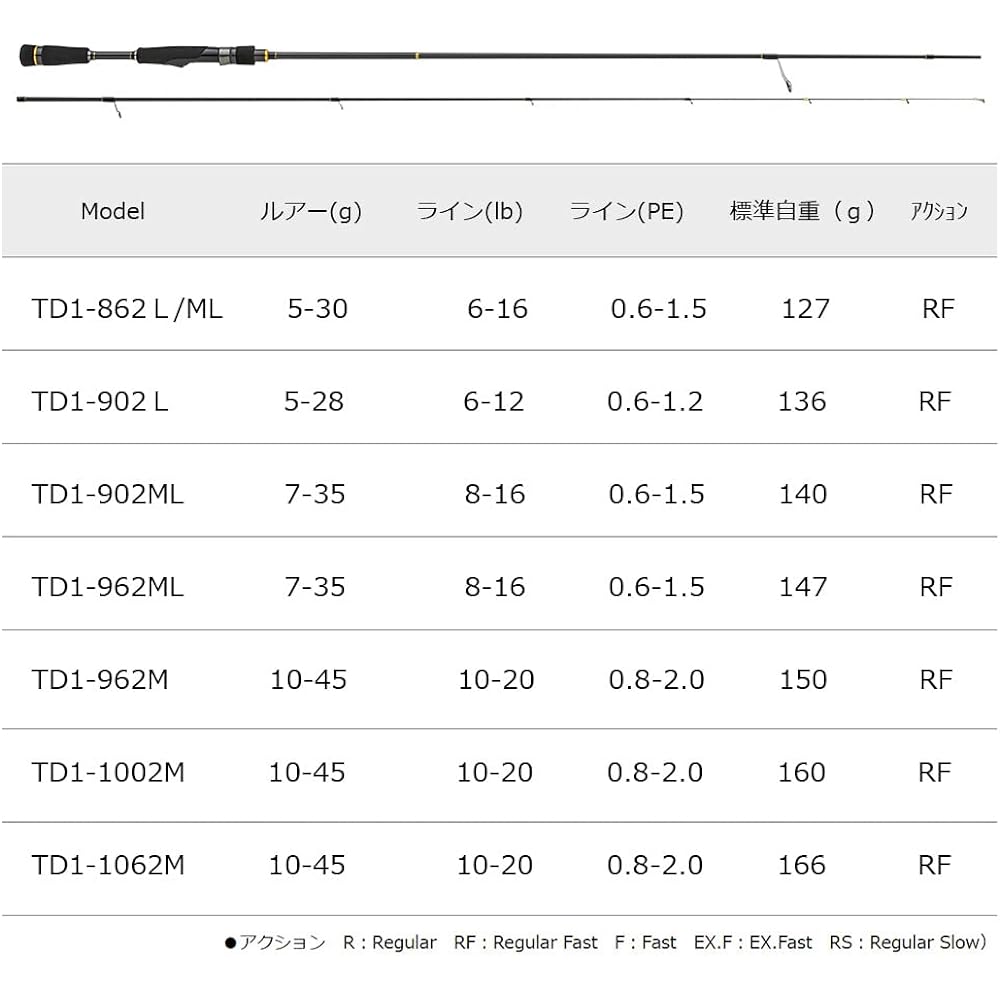Click the RF : Regular Fast legend text
The width and height of the screenshot is (1000, 1000).
pyautogui.click(x=526, y=943)
